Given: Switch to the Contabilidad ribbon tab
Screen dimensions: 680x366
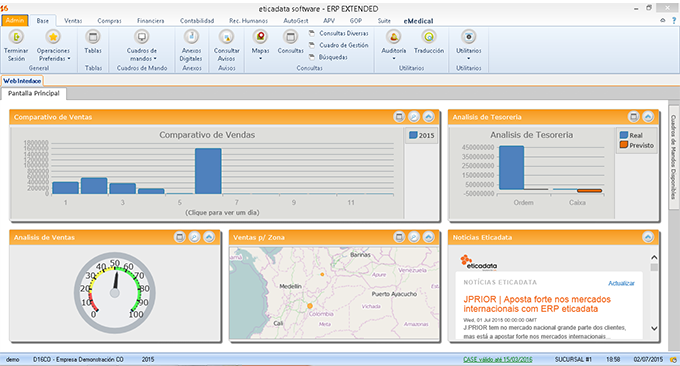Looking at the screenshot, I should pos(197,21).
